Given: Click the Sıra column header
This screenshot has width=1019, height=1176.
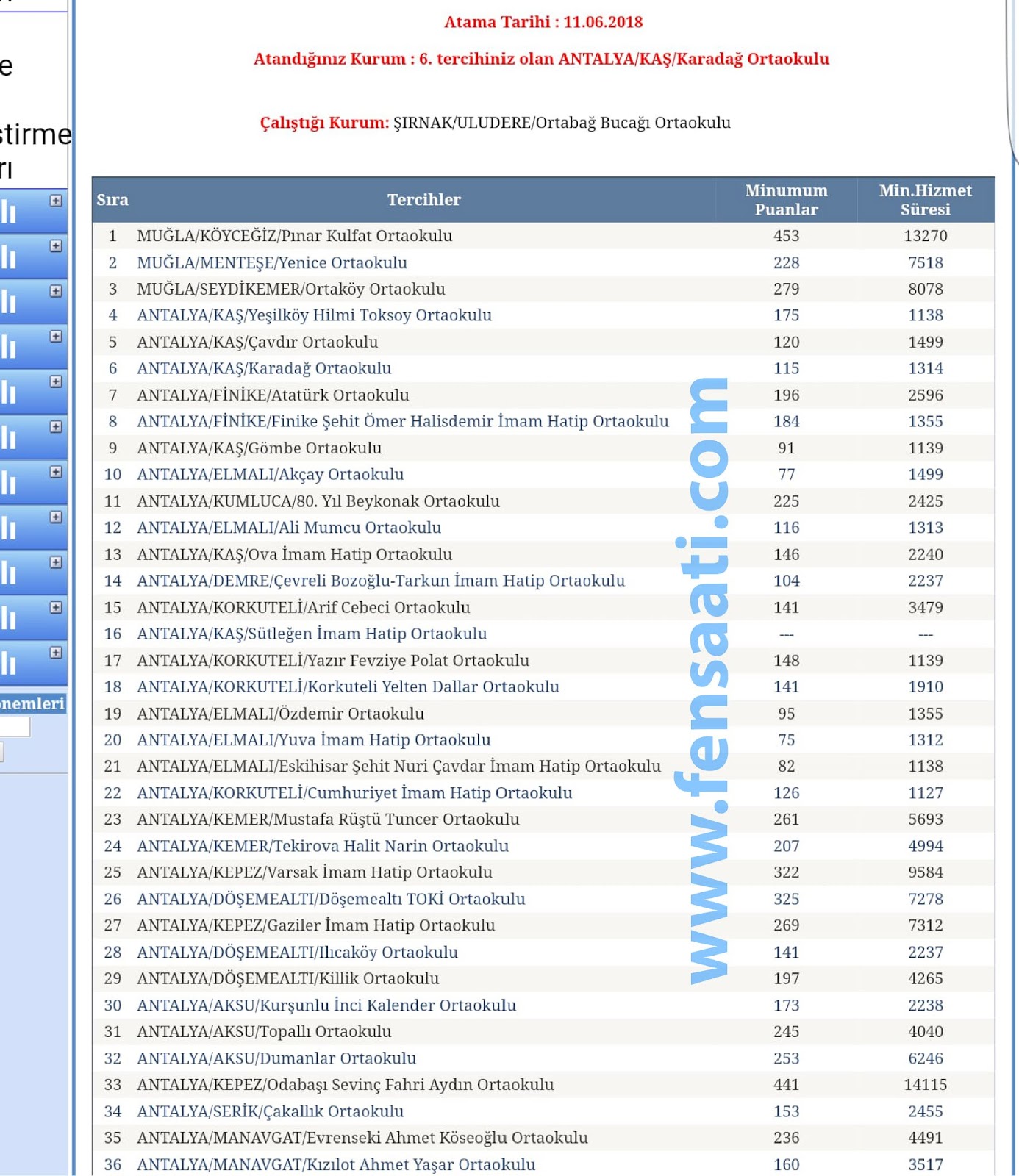Looking at the screenshot, I should tap(112, 200).
